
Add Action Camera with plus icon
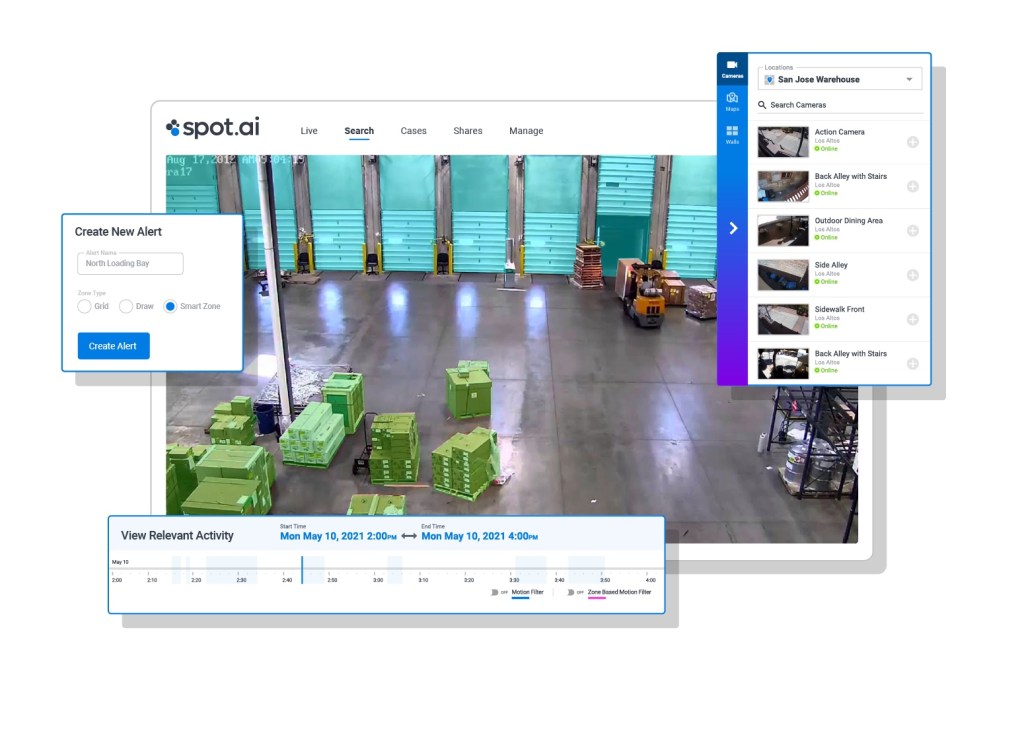(913, 142)
